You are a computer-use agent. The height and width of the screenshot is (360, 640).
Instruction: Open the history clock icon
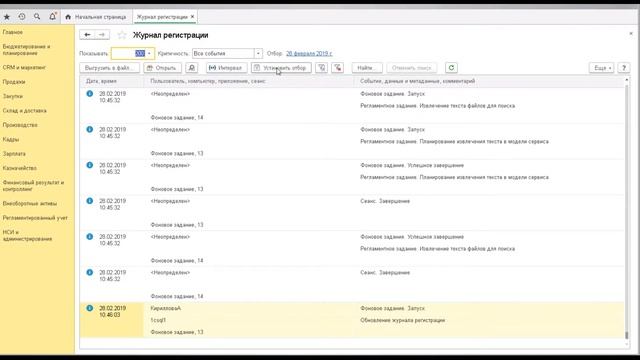22,17
